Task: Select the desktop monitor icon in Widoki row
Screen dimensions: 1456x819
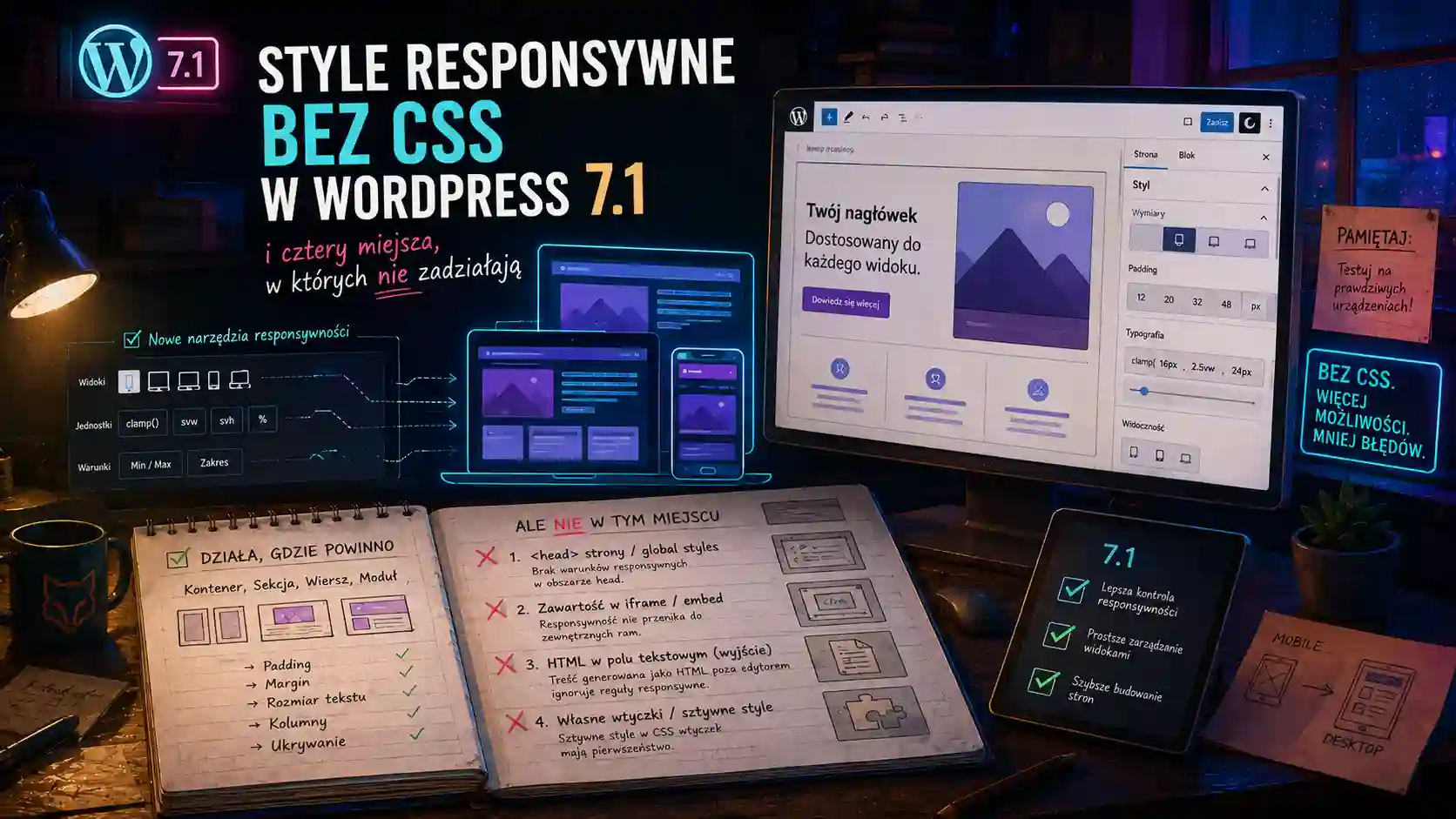Action: 158,381
